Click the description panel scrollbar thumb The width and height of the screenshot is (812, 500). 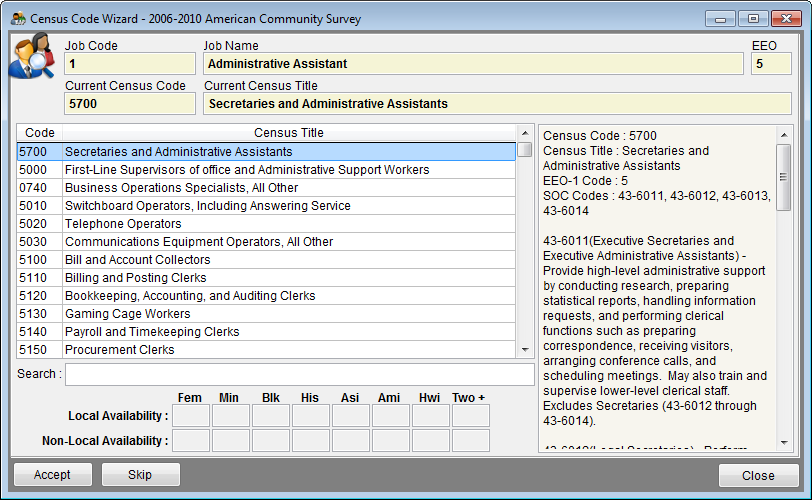784,177
